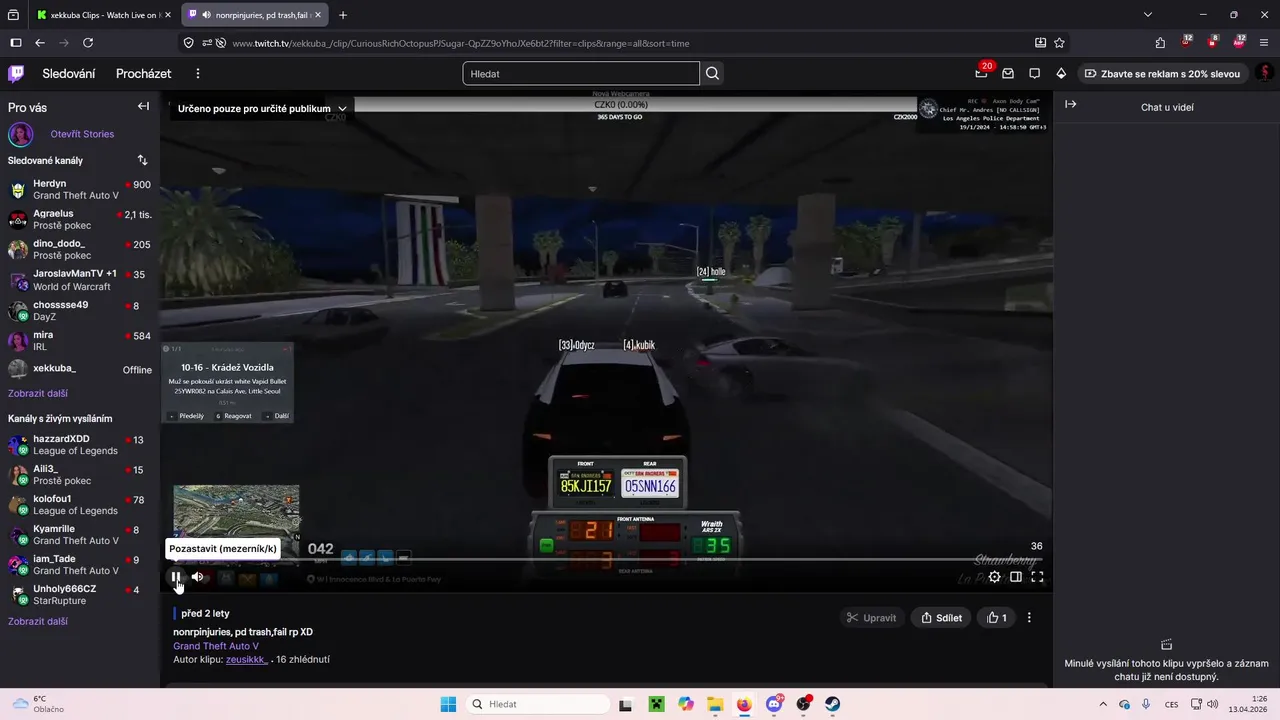Open Herdyn channel in sidebar
Image resolution: width=1280 pixels, height=720 pixels.
coord(80,190)
